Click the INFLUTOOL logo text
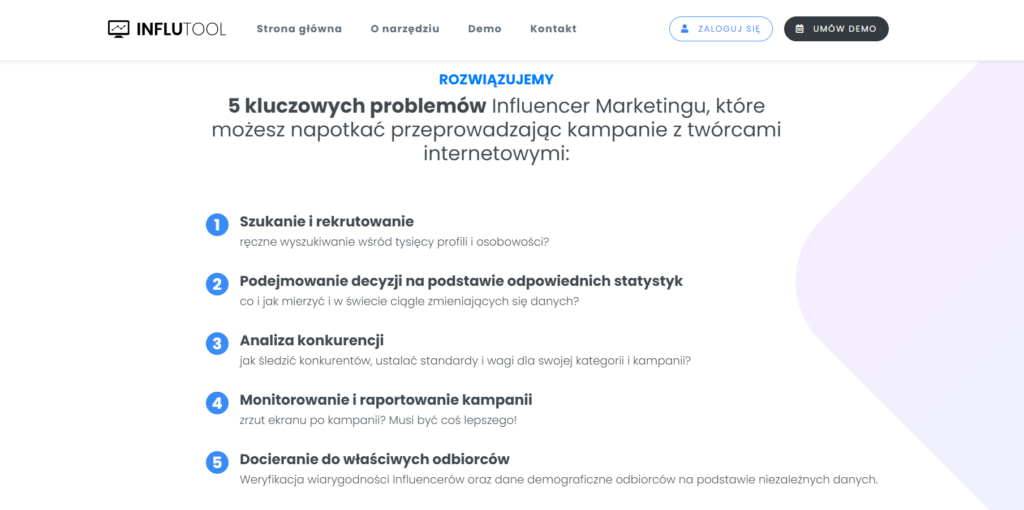 coord(181,29)
